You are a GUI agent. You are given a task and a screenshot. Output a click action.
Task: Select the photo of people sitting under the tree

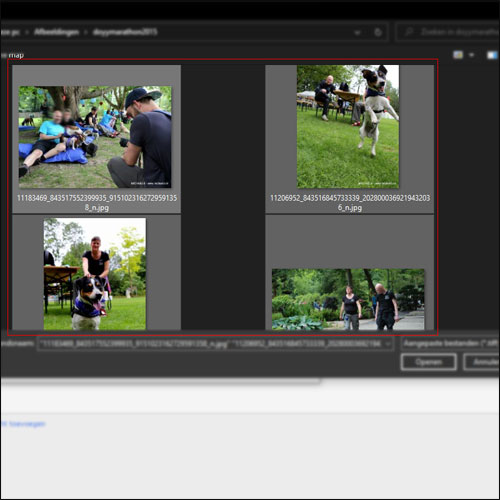95,137
